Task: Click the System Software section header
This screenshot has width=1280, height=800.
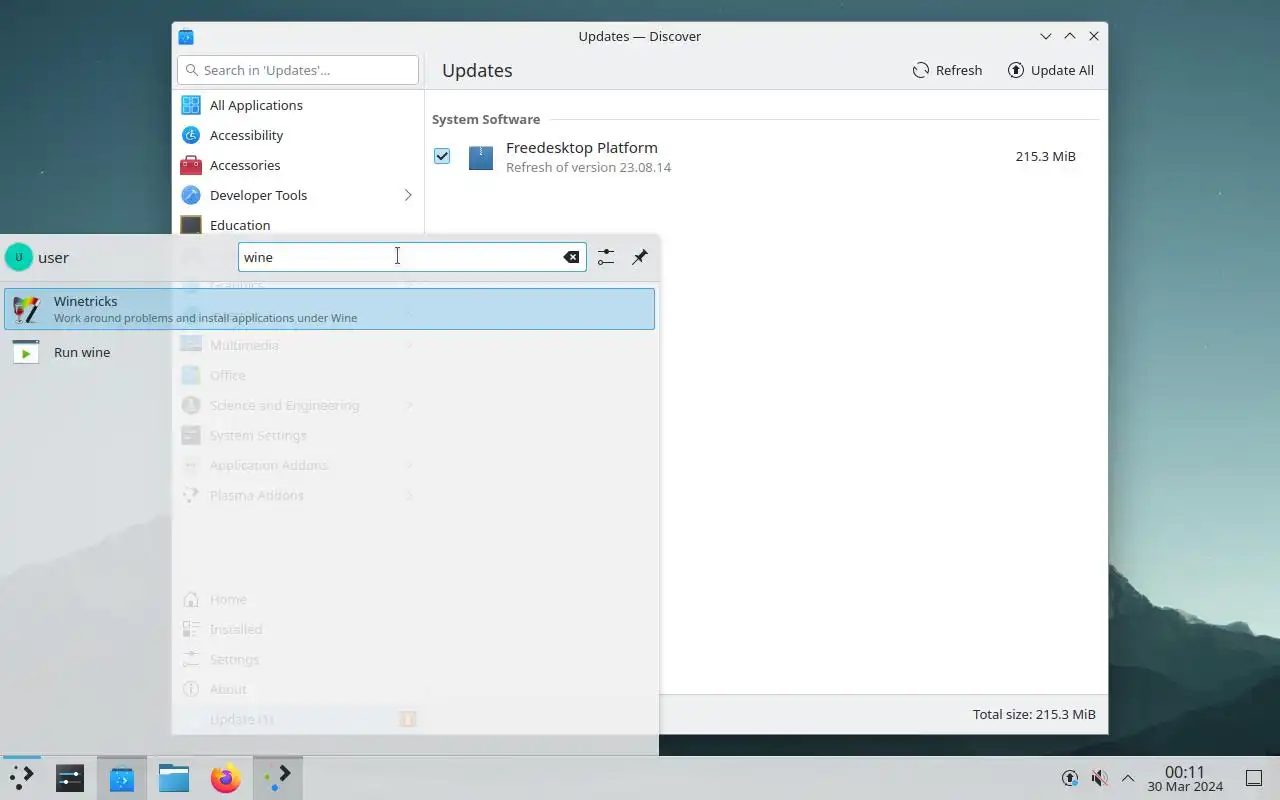Action: point(486,119)
